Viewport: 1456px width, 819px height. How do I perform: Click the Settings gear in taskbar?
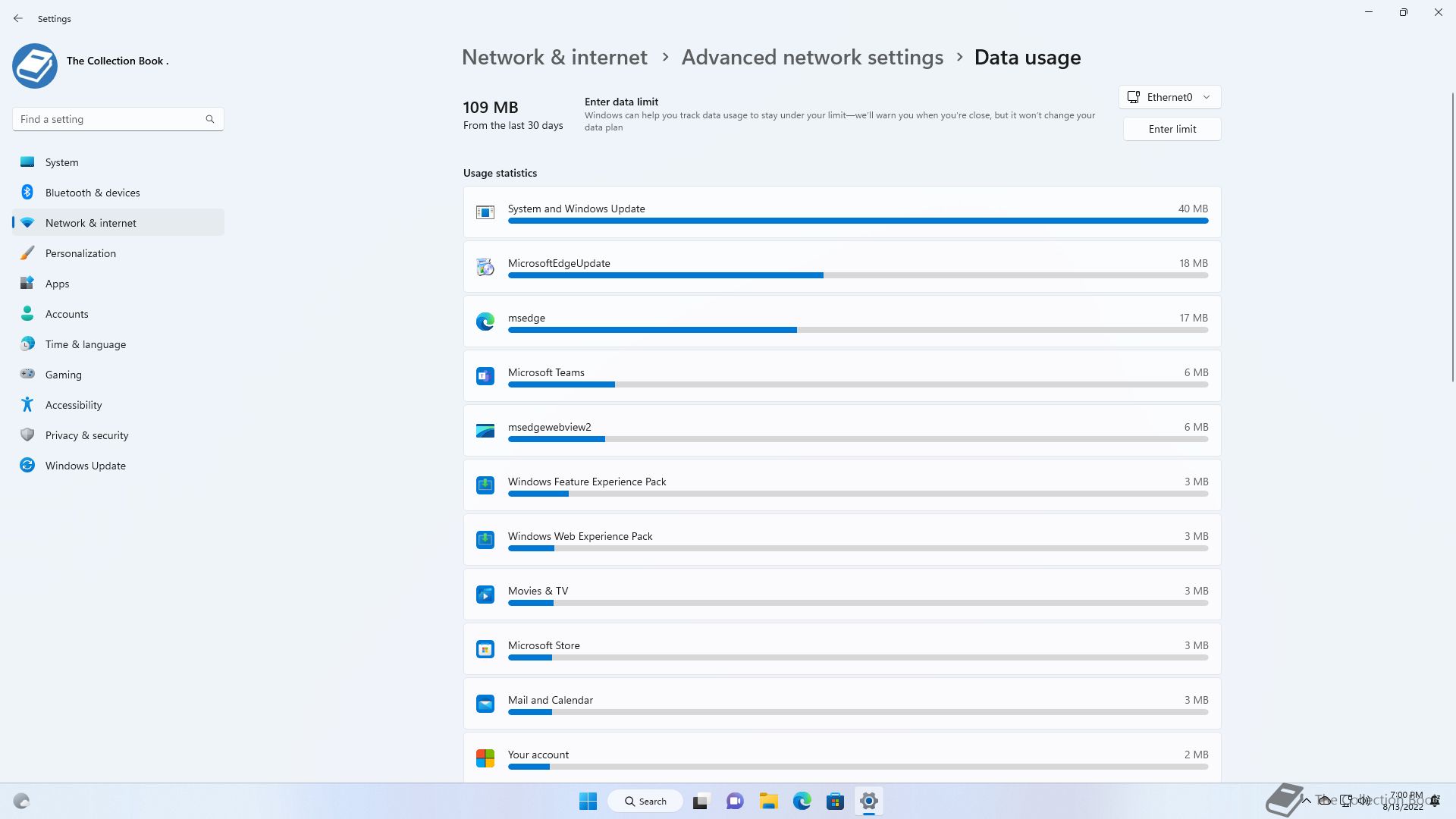pos(869,801)
